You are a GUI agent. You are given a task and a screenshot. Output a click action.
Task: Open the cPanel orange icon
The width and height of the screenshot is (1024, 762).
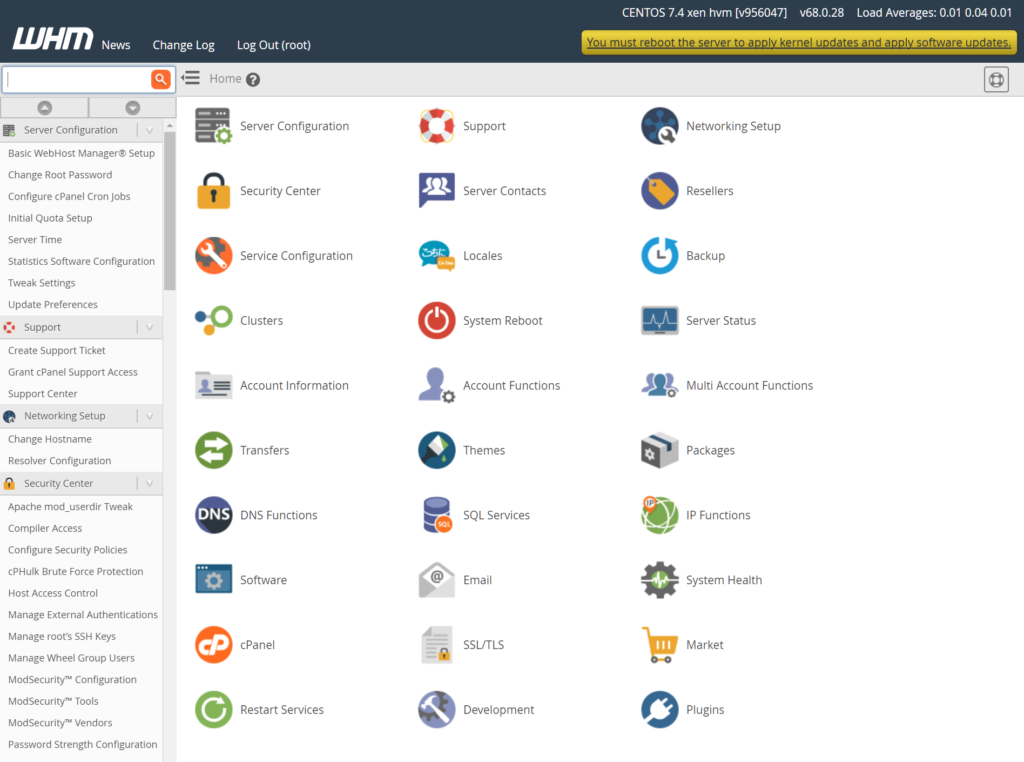tap(213, 645)
